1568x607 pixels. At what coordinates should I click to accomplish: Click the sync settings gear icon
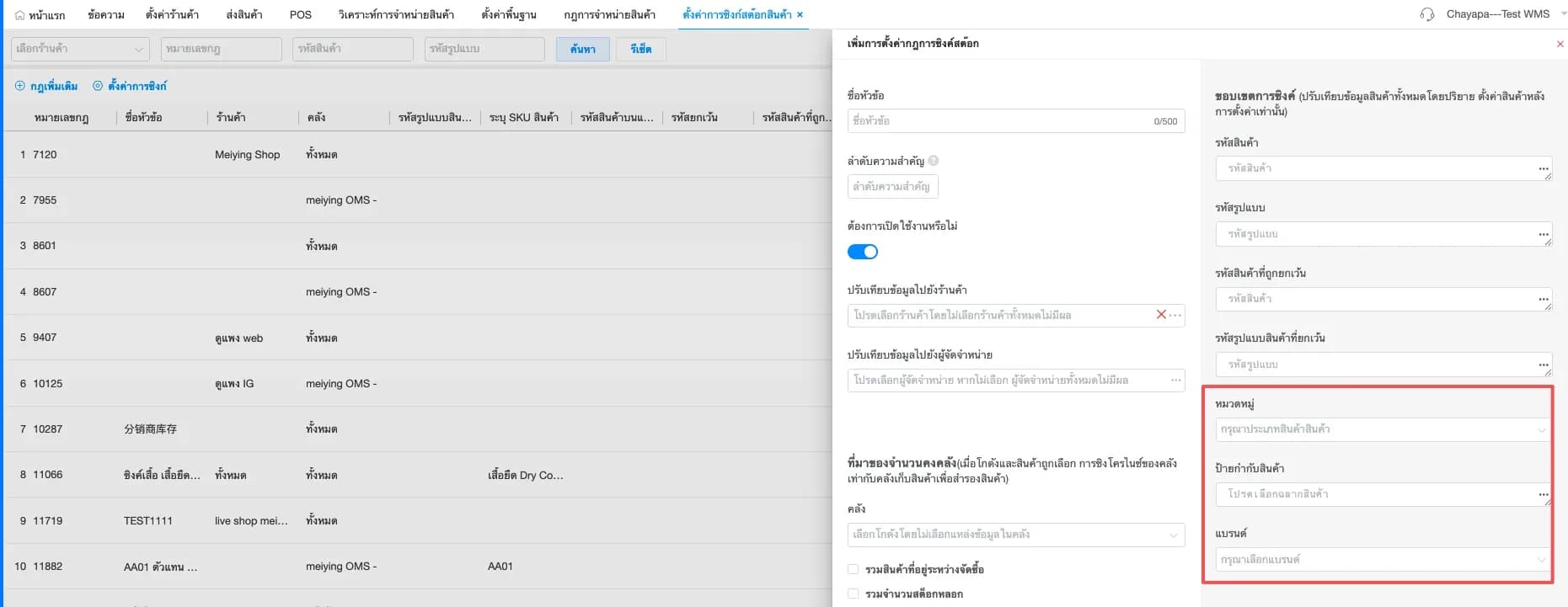(x=98, y=86)
